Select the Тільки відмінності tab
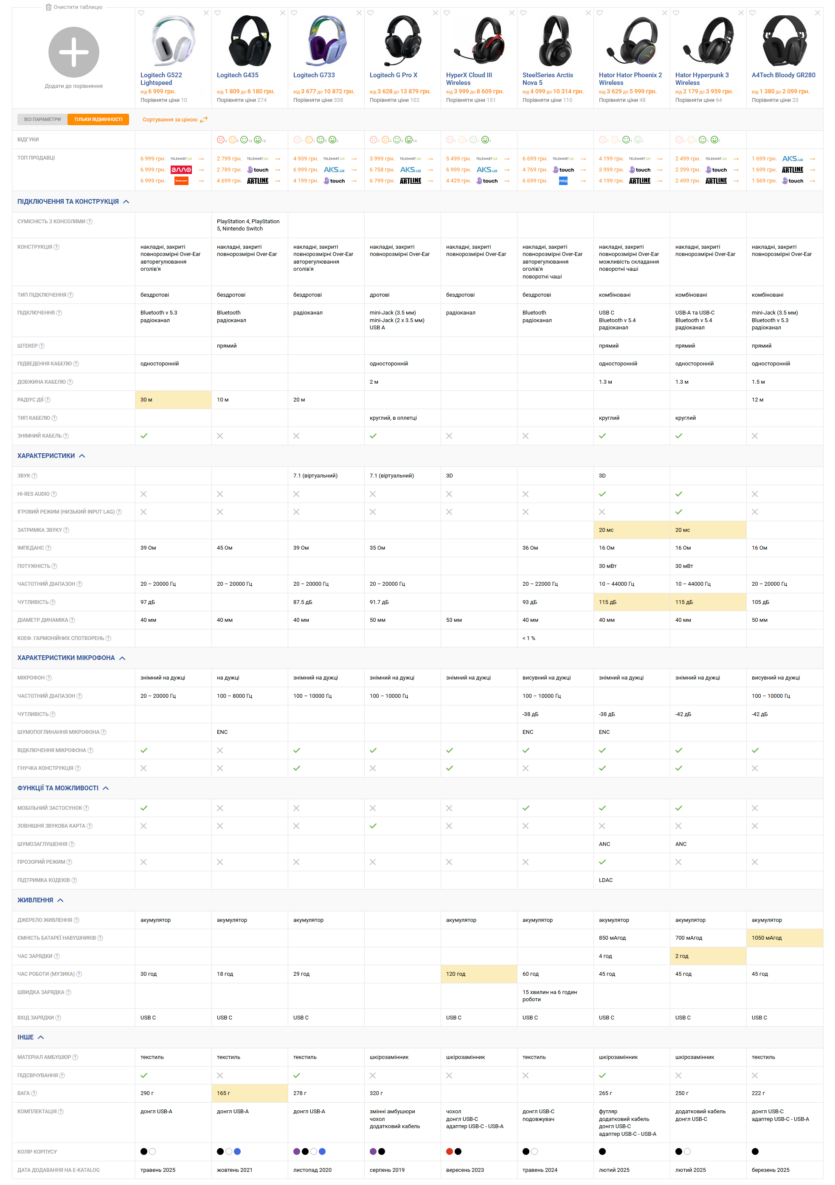Viewport: 835px width, 1185px height. [98, 119]
